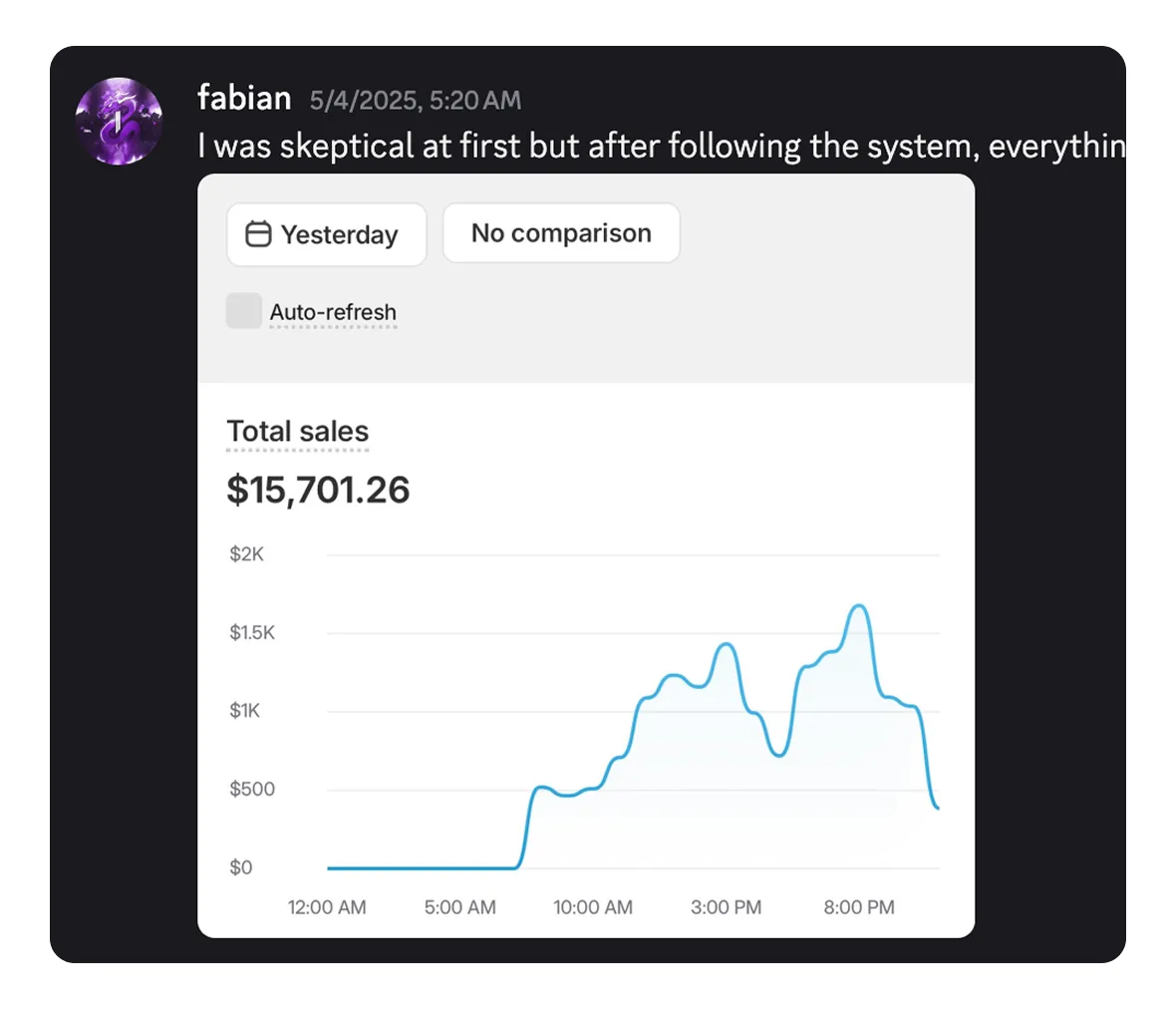Click the 5/4/2025, 5:20 AM timestamp
Screen dimensions: 1176x1017
[416, 101]
